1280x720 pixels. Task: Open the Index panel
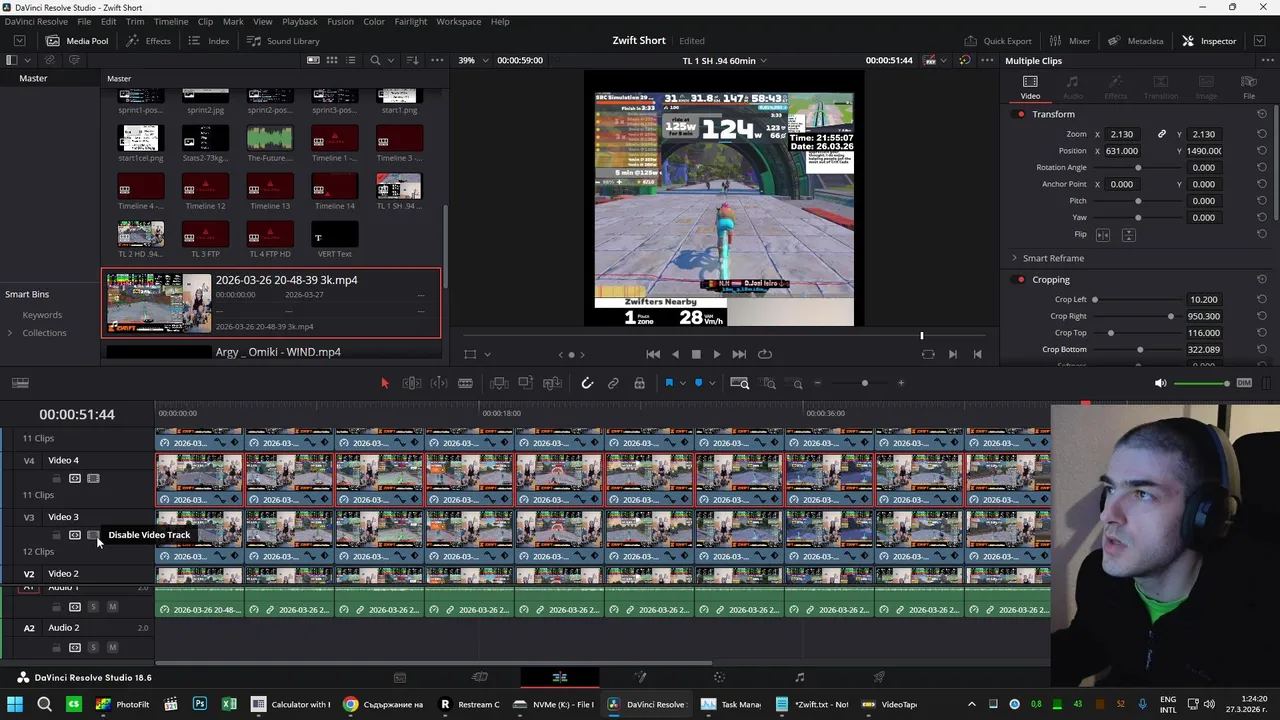click(x=209, y=41)
